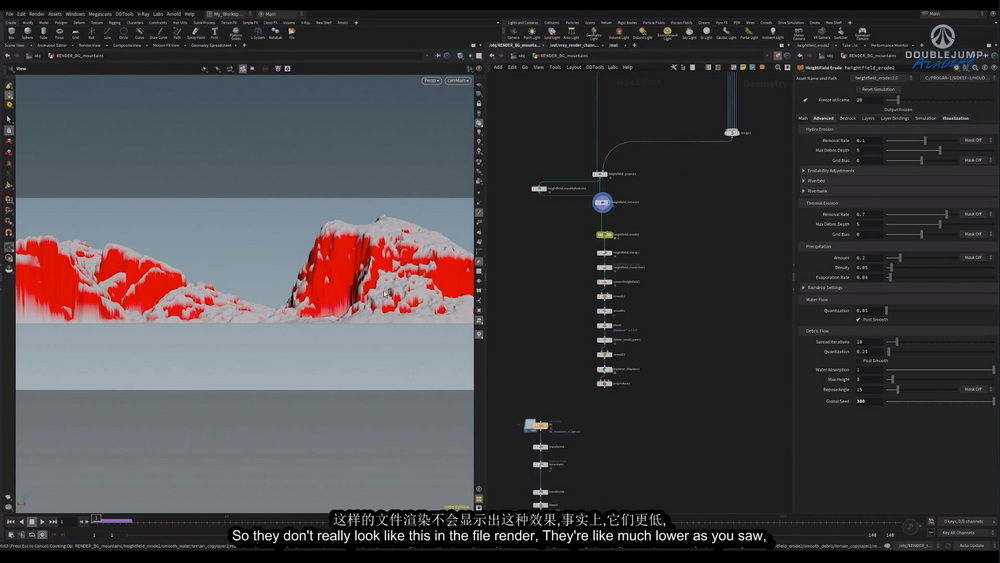Open Hydro Removal Rate Mask Off dropdown
1000x563 pixels.
pos(974,140)
